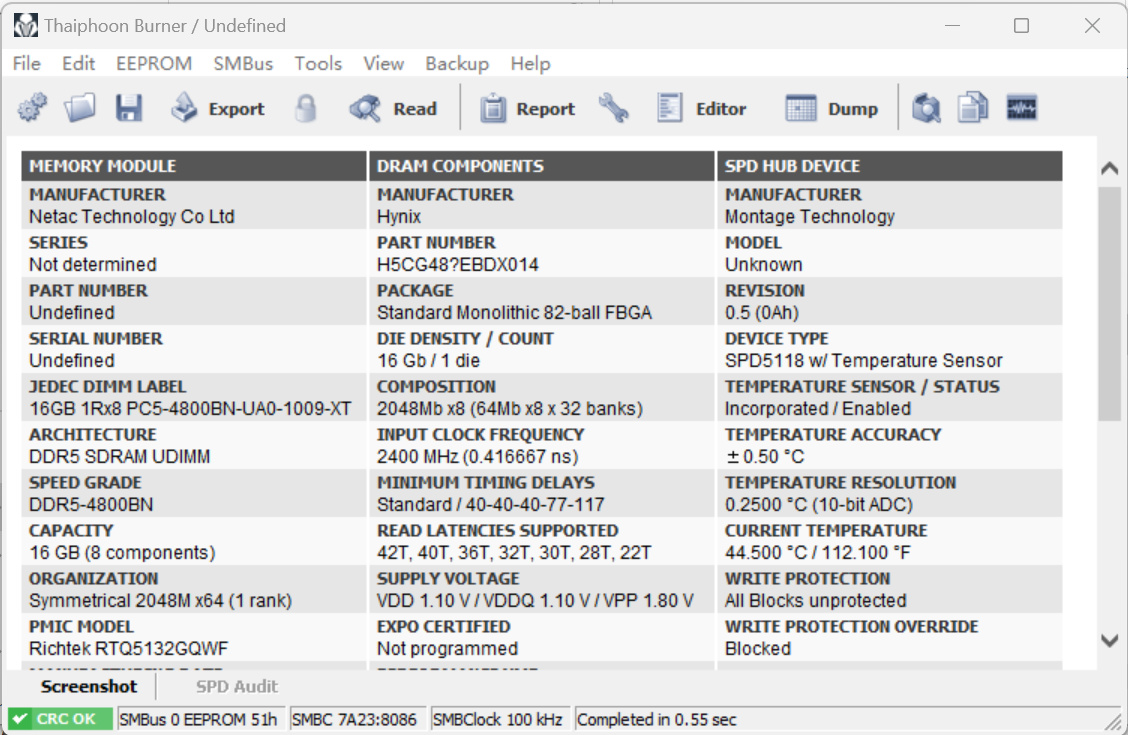Viewport: 1128px width, 735px height.
Task: Click composition 2048Mb x8 value
Action: coord(510,408)
